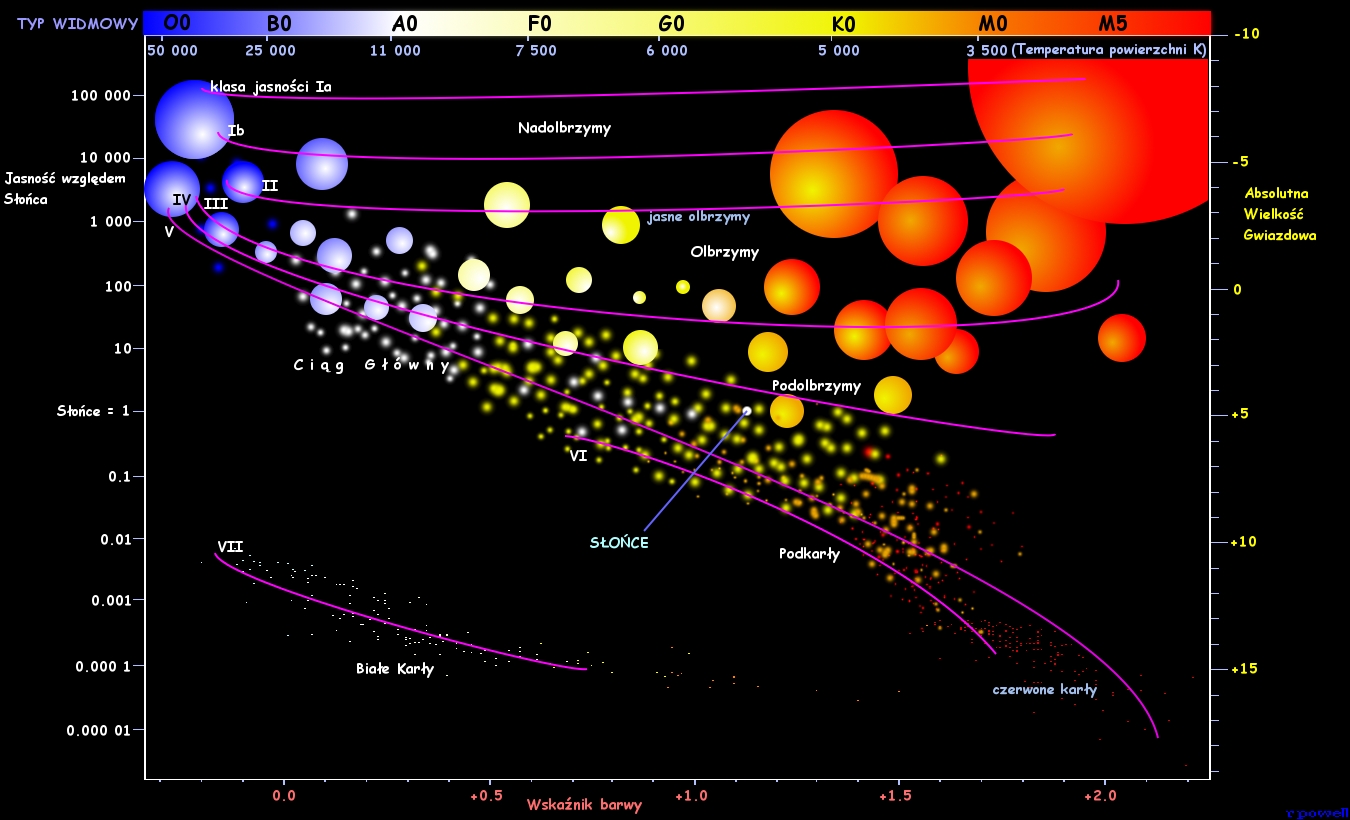Select the VII luminosity class label
This screenshot has height=820, width=1350.
point(230,546)
